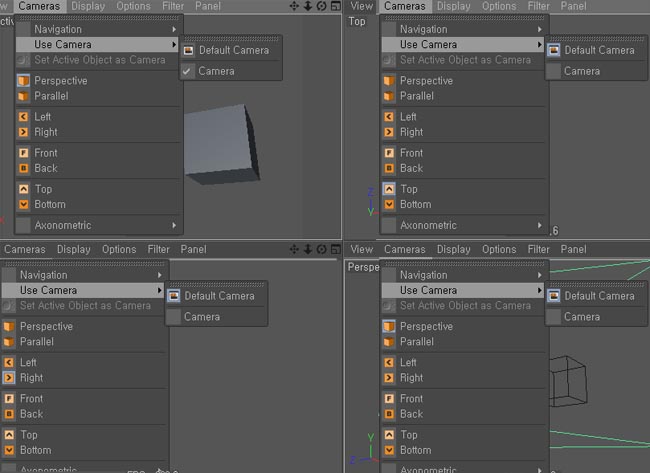Click wireframe cube in lower-right viewport
Image resolution: width=650 pixels, height=473 pixels.
[568, 381]
